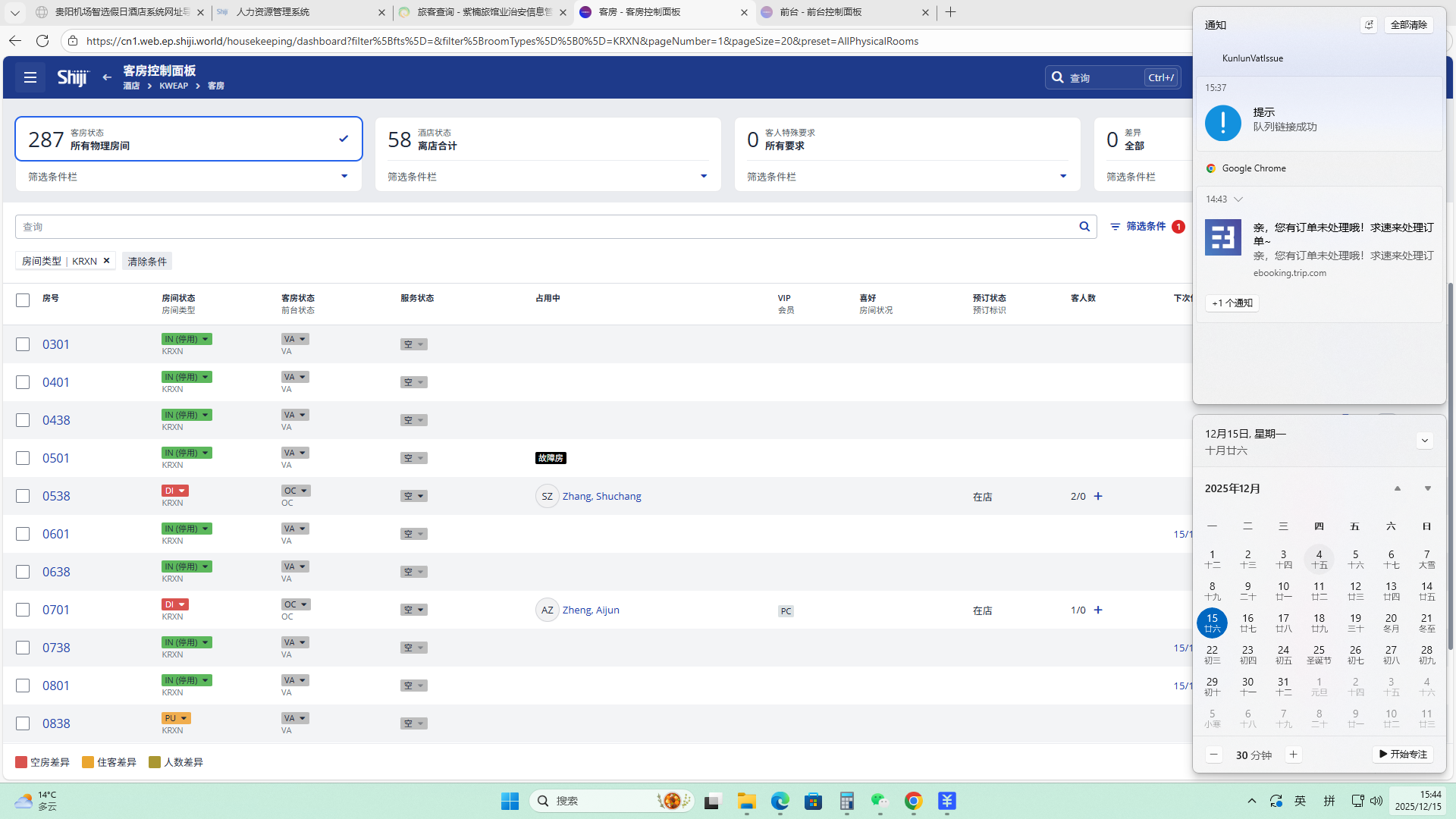This screenshot has width=1456, height=819.
Task: Click the SZ avatar for Zhang Shuchang
Action: click(547, 496)
